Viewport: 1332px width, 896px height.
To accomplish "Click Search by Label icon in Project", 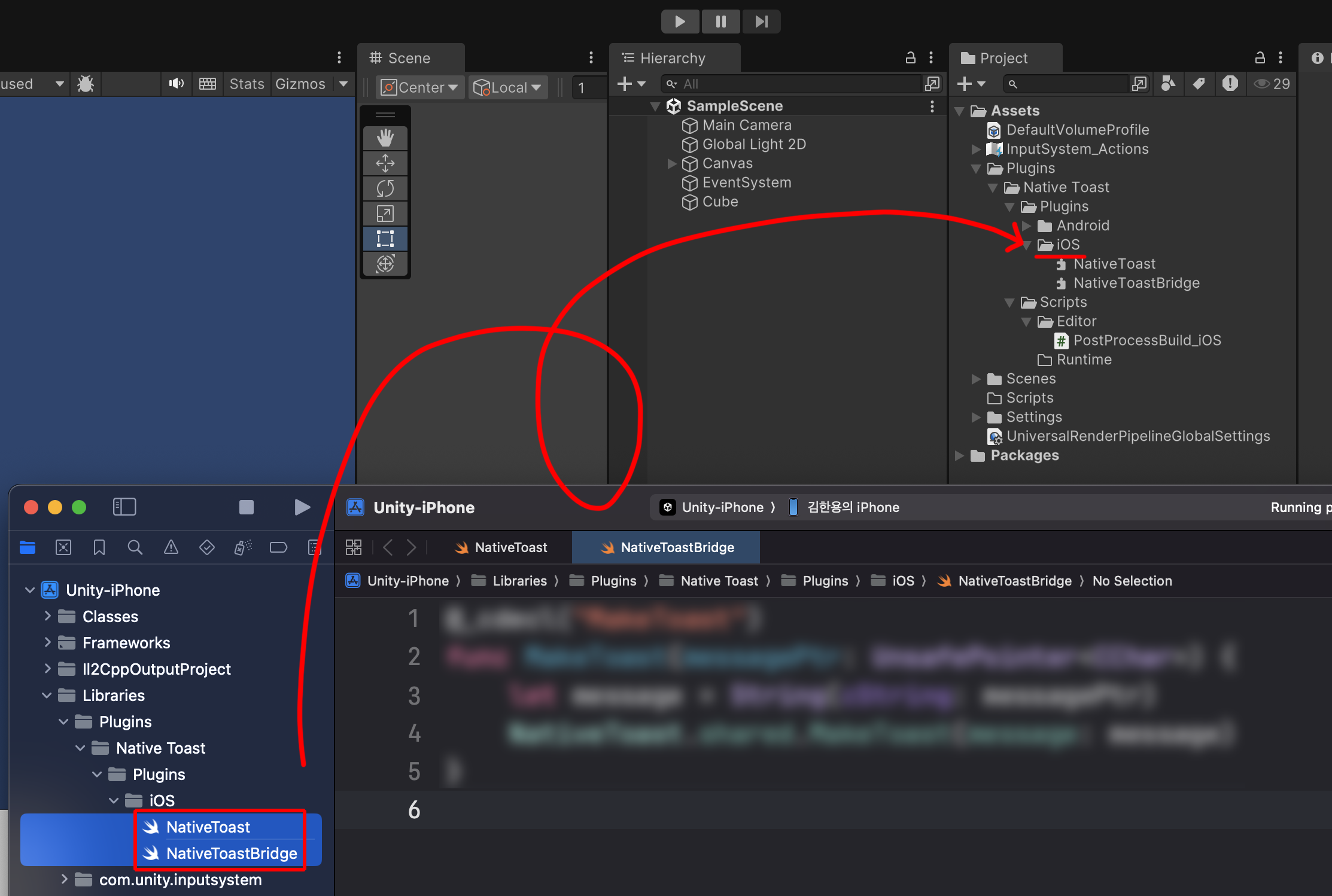I will click(x=1199, y=84).
